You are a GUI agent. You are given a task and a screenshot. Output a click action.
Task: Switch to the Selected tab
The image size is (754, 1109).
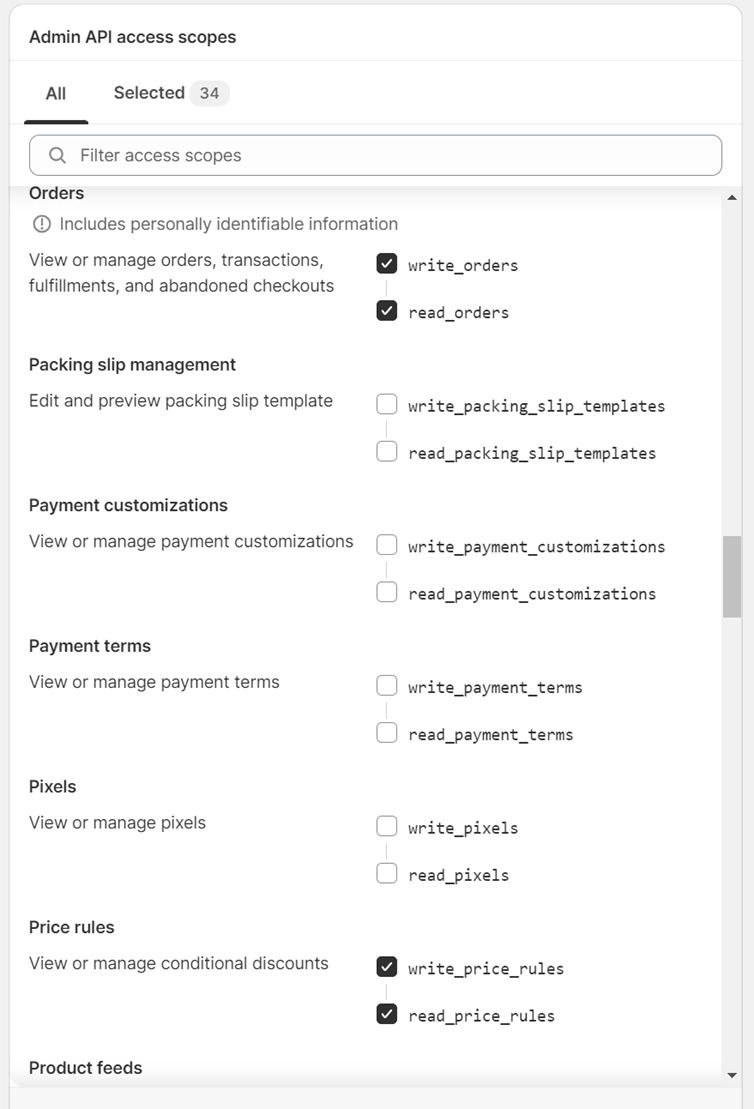(171, 93)
